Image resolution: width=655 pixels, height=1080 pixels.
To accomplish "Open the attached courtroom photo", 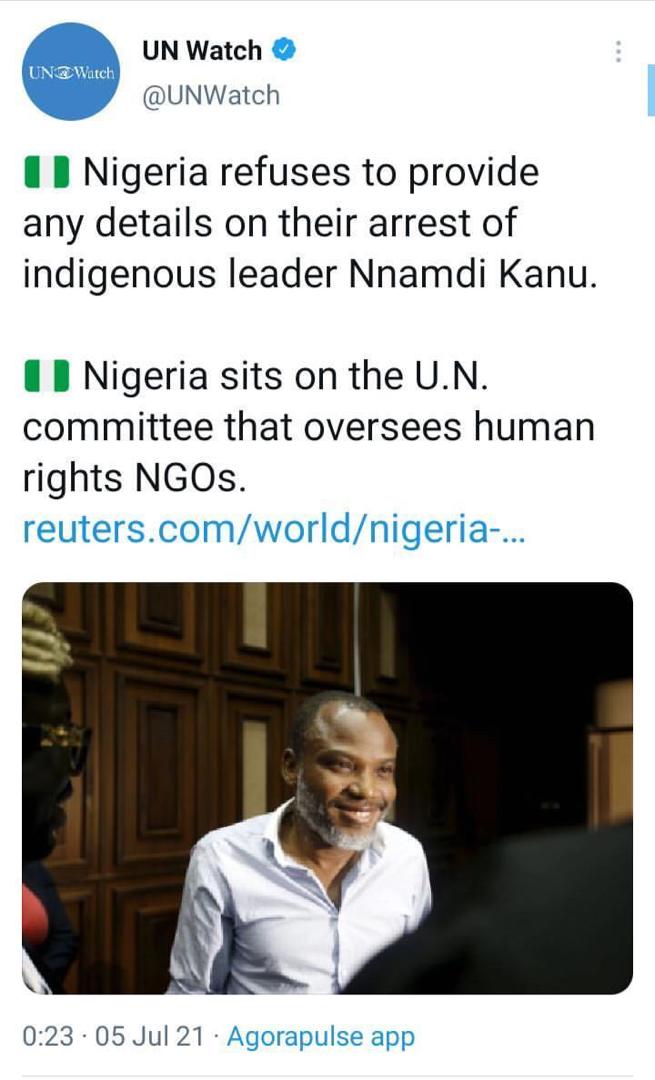I will (x=327, y=787).
